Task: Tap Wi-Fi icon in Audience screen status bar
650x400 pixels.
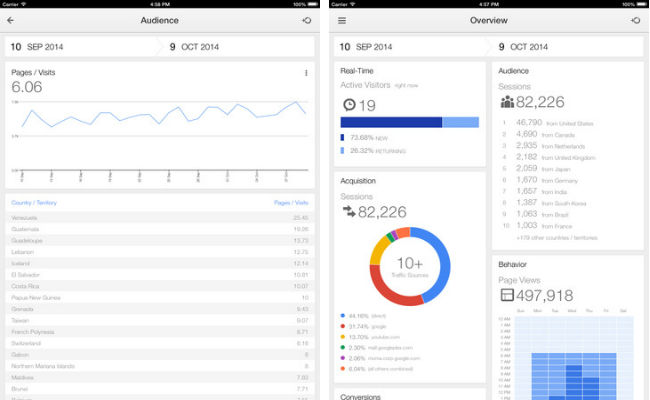Action: click(24, 4)
